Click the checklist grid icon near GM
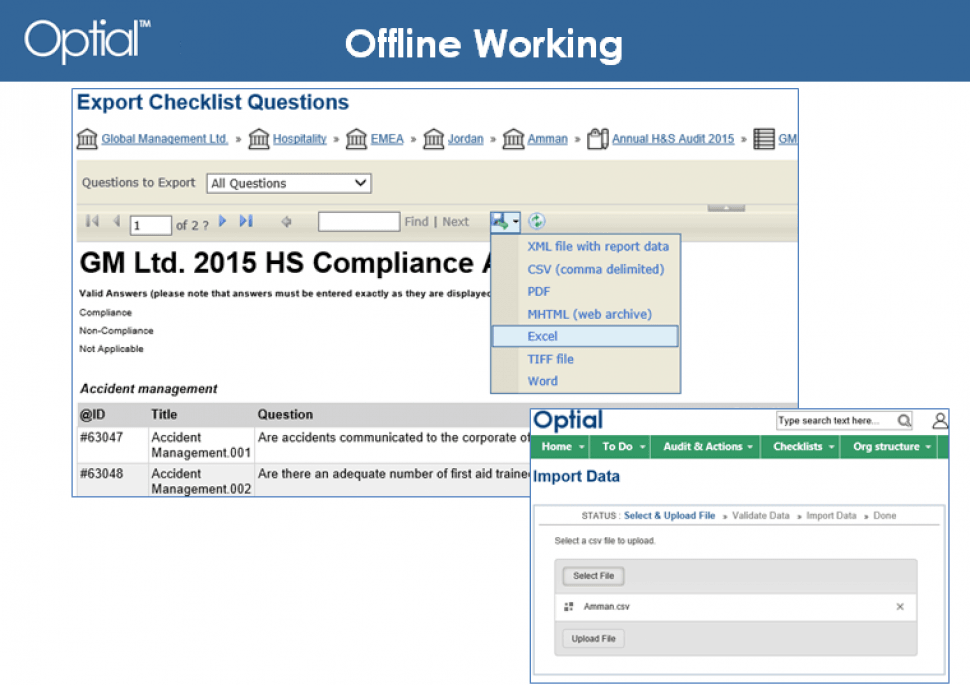Viewport: 970px width, 685px height. (763, 139)
